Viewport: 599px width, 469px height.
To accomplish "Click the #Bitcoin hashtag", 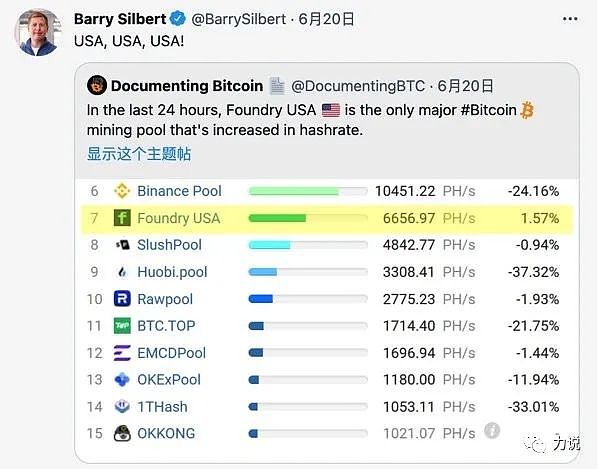I will click(x=489, y=110).
